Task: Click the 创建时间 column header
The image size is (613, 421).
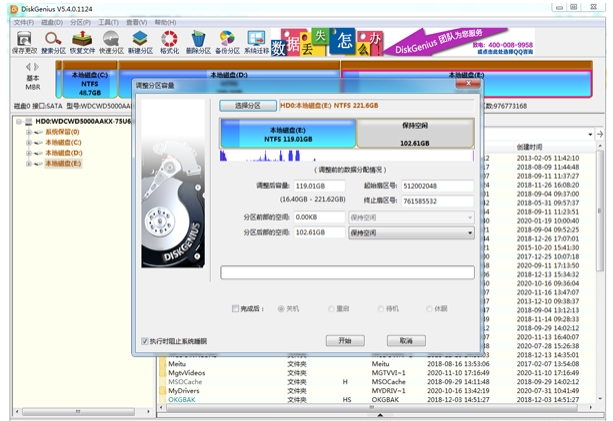Action: 529,147
